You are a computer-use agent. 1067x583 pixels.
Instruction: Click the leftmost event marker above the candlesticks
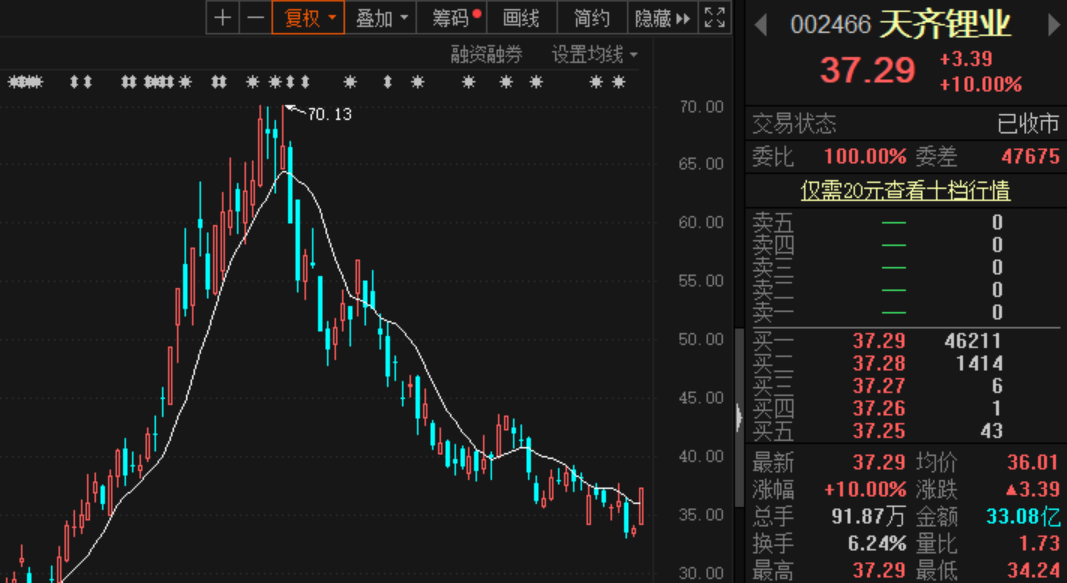point(12,81)
